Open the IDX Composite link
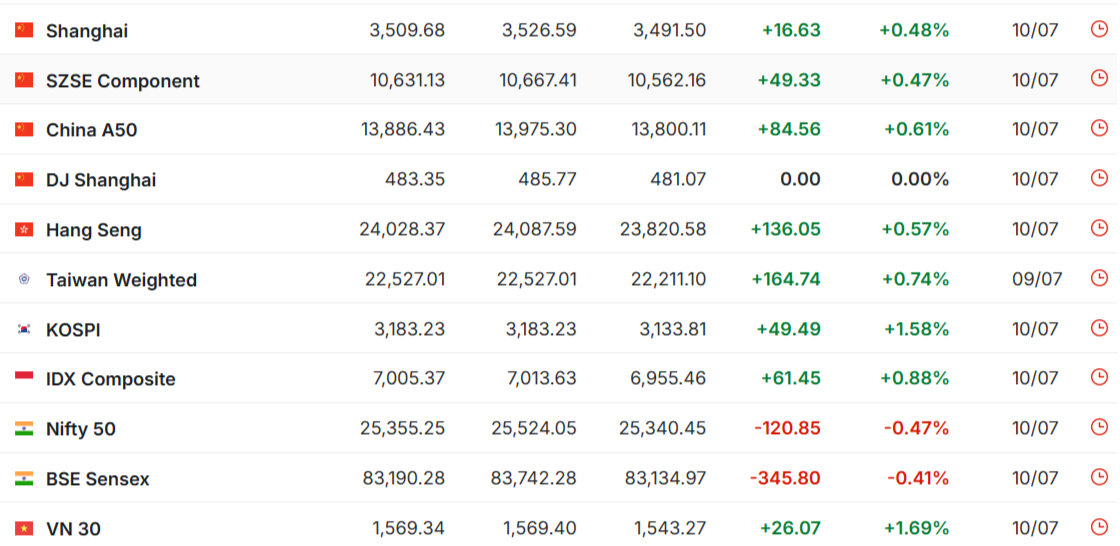The width and height of the screenshot is (1120, 546). tap(111, 379)
